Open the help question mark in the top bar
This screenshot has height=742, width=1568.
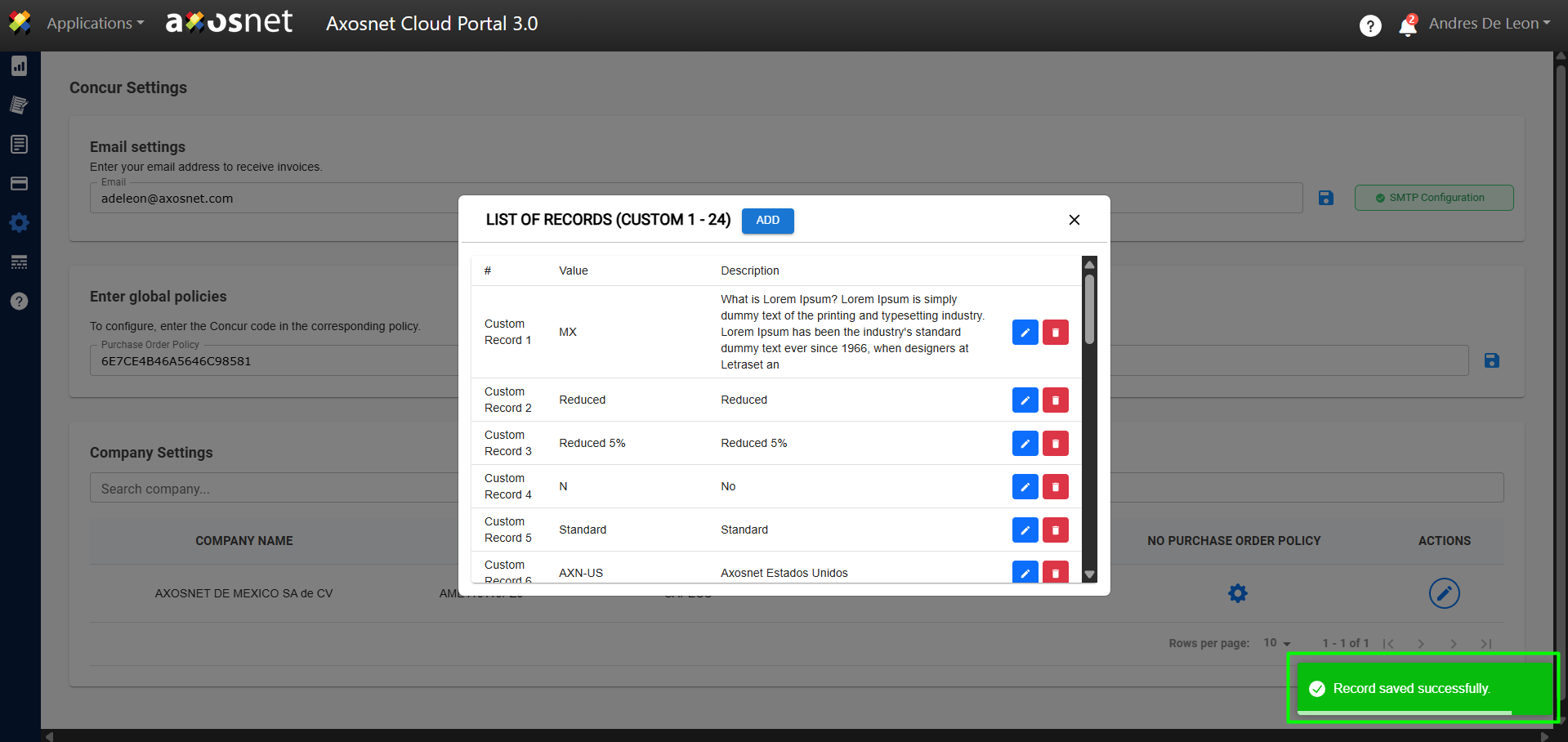point(1370,26)
